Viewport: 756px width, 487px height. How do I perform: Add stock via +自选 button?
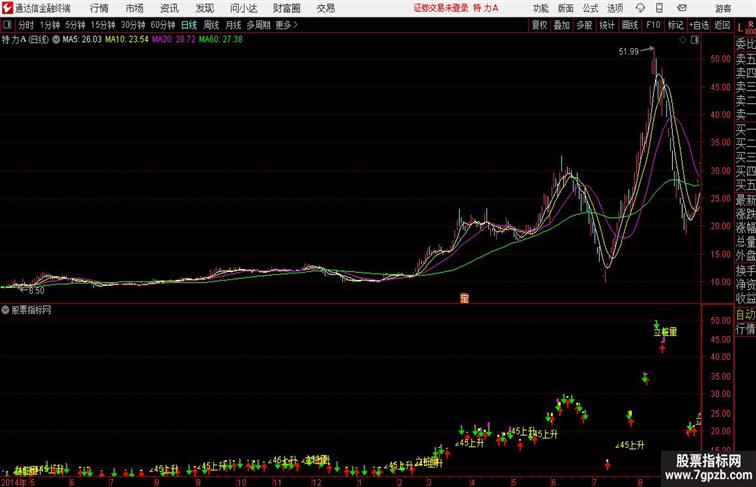(699, 25)
